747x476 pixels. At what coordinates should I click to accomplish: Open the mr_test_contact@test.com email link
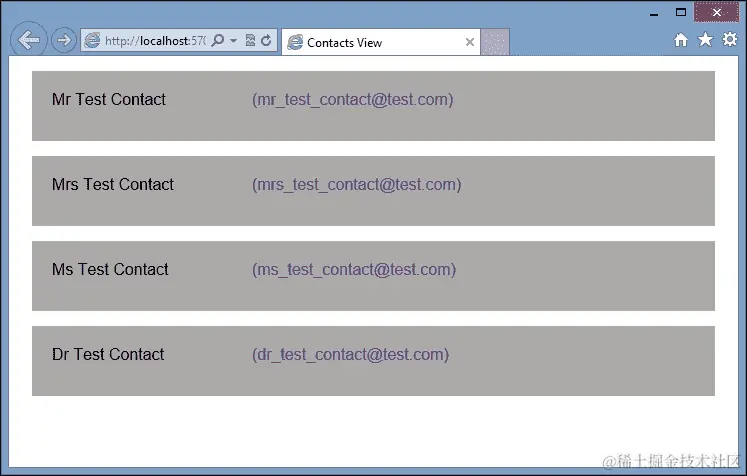pos(353,100)
